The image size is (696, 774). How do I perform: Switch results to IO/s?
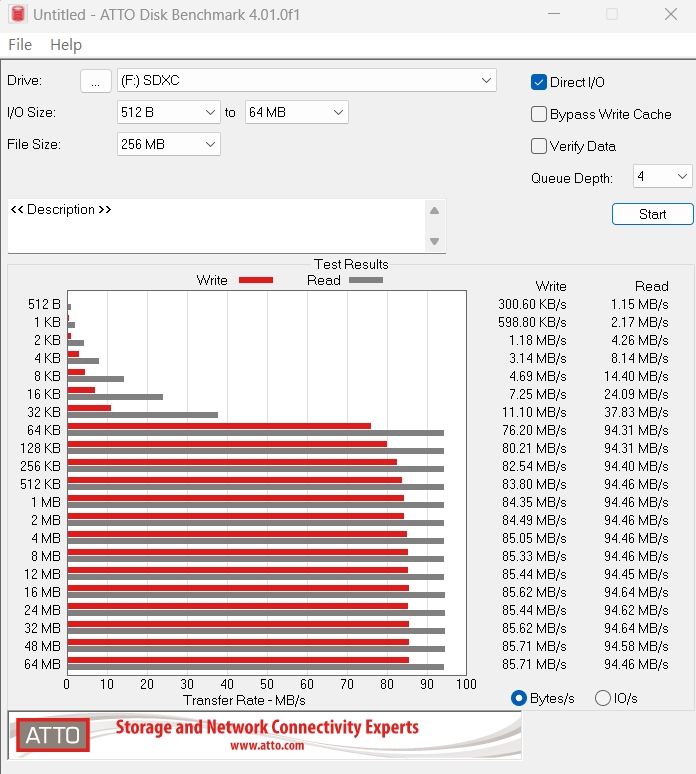(603, 698)
